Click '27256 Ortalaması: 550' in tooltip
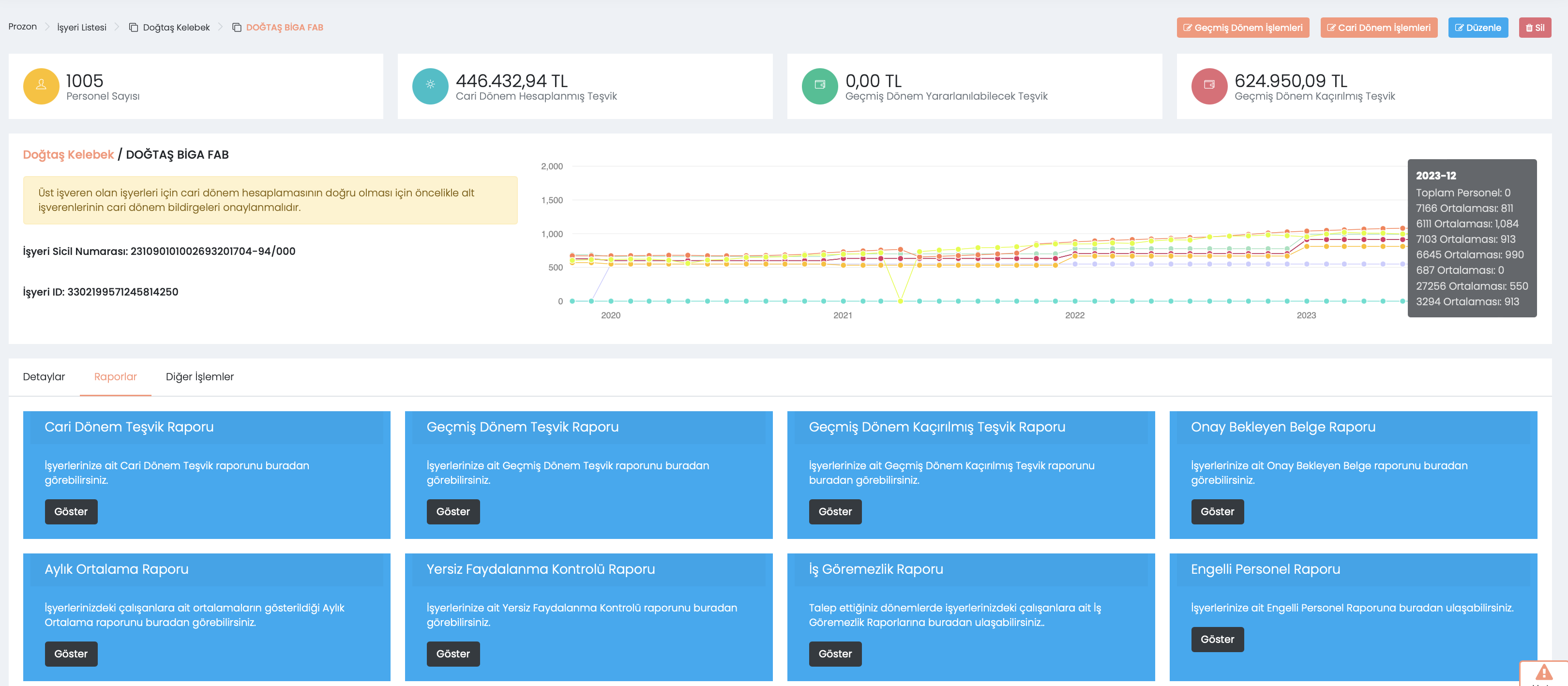The width and height of the screenshot is (1568, 686). pos(1472,286)
